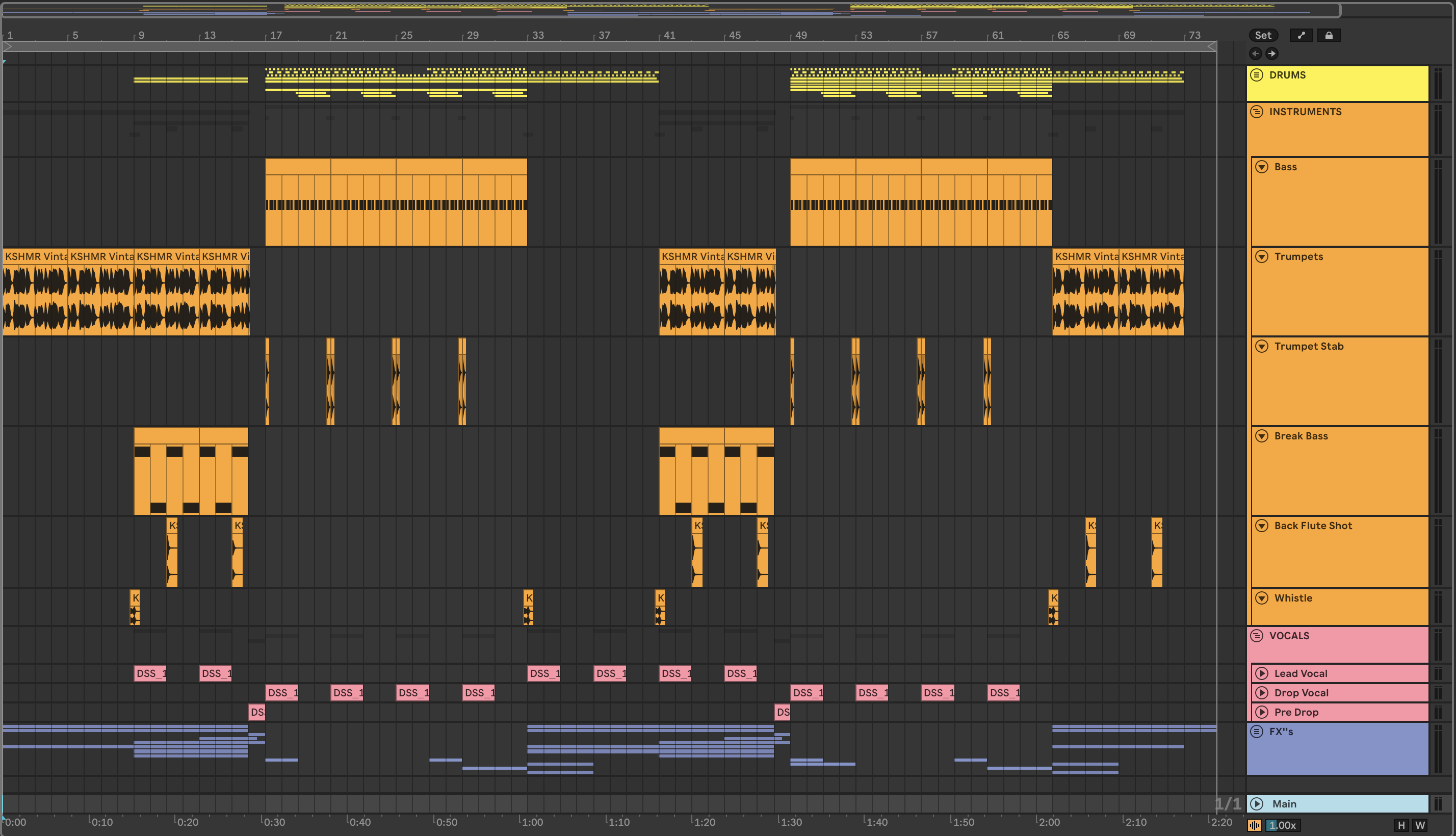1456x836 pixels.
Task: Toggle Optimize Arrangement Width W button
Action: point(1420,825)
